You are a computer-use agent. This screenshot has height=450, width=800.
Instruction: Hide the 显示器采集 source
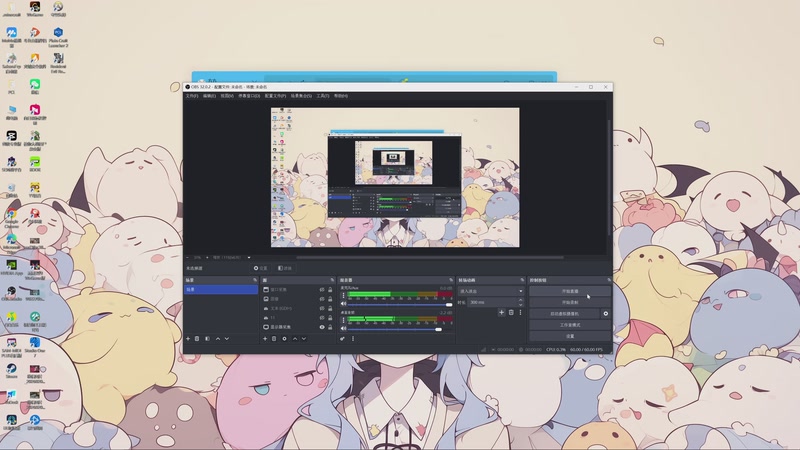(x=322, y=327)
